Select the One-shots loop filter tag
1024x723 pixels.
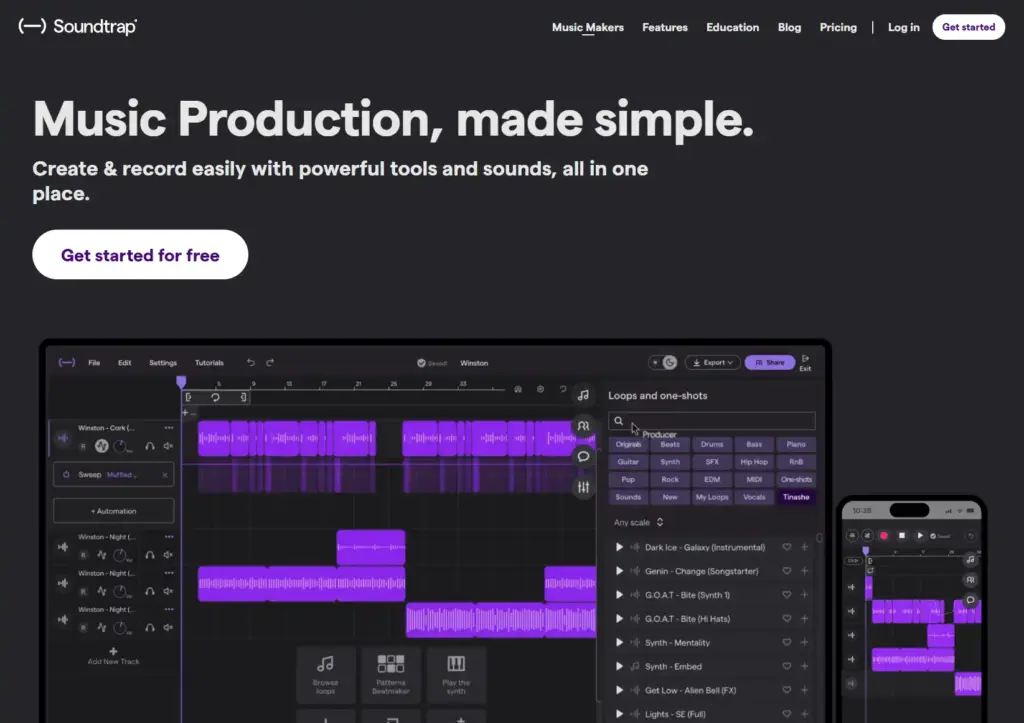point(796,479)
